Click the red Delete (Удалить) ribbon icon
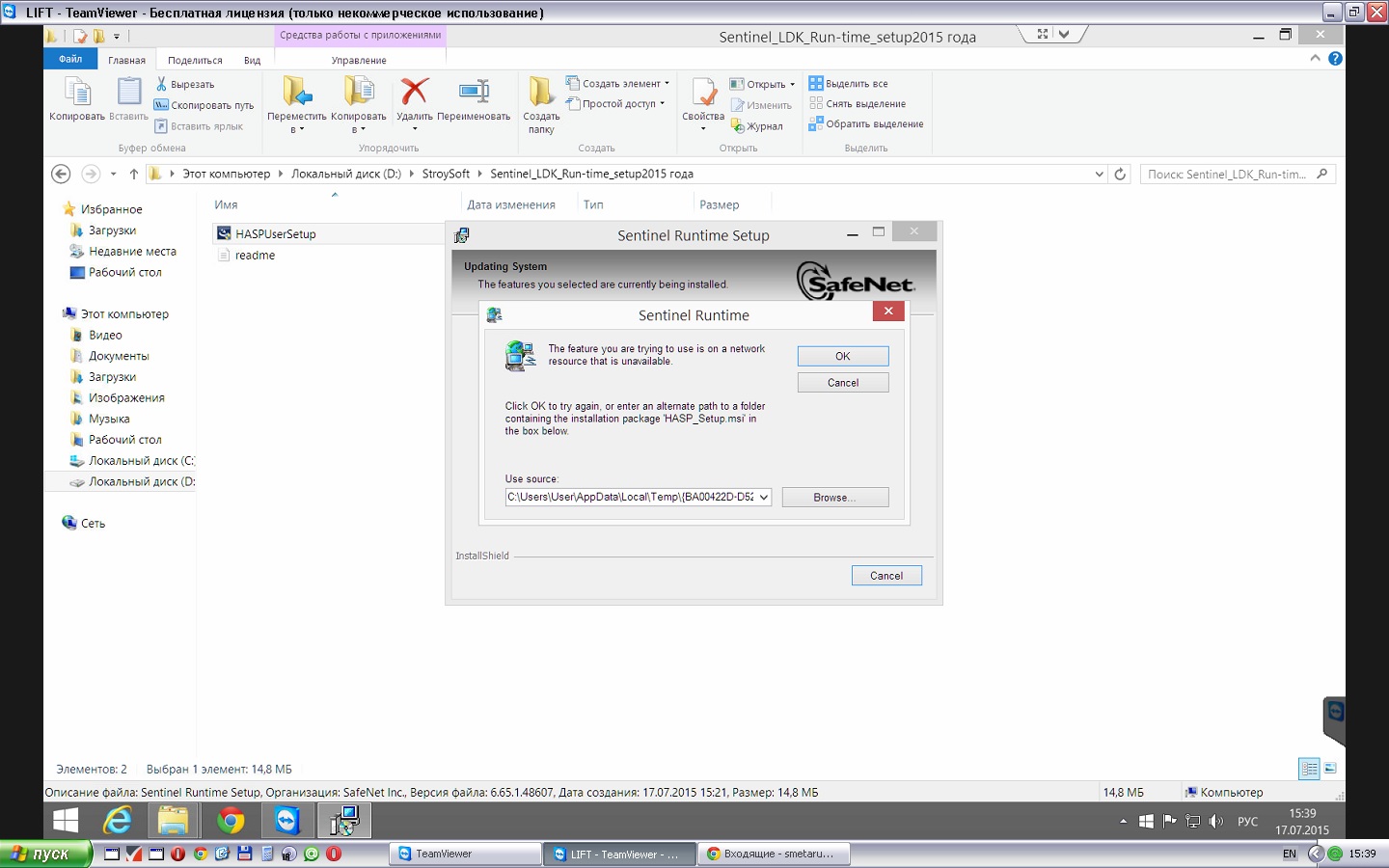The image size is (1389, 868). click(x=415, y=93)
